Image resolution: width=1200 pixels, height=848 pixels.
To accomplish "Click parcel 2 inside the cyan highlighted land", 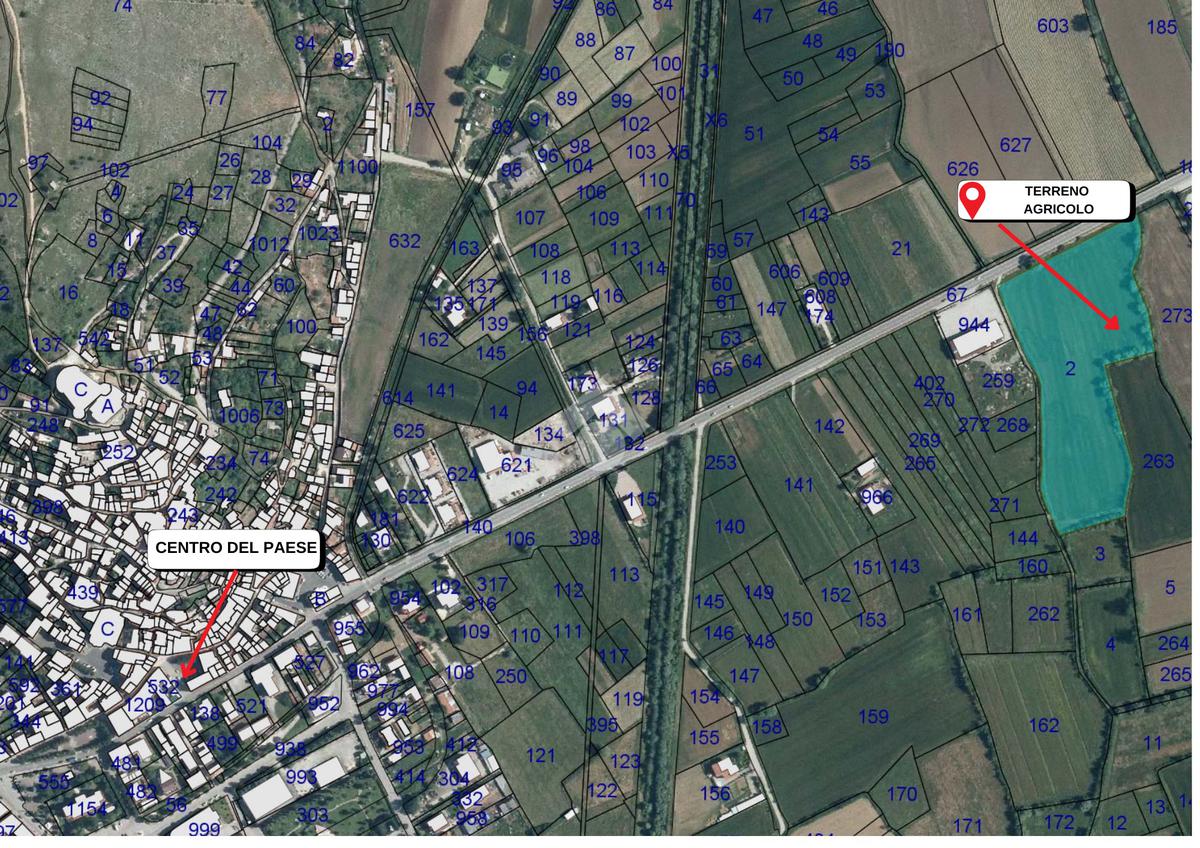I will pyautogui.click(x=1070, y=369).
